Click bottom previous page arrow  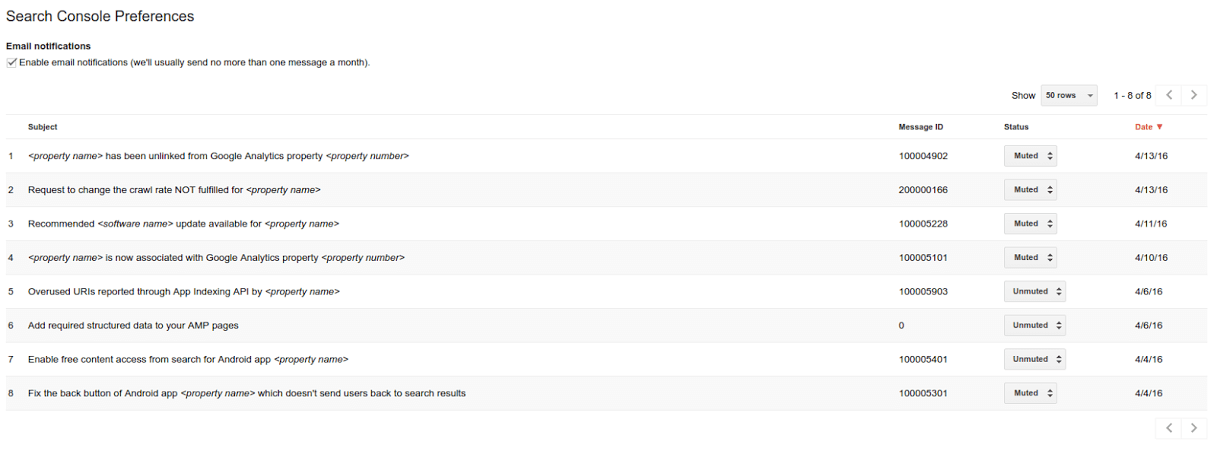tap(1169, 428)
